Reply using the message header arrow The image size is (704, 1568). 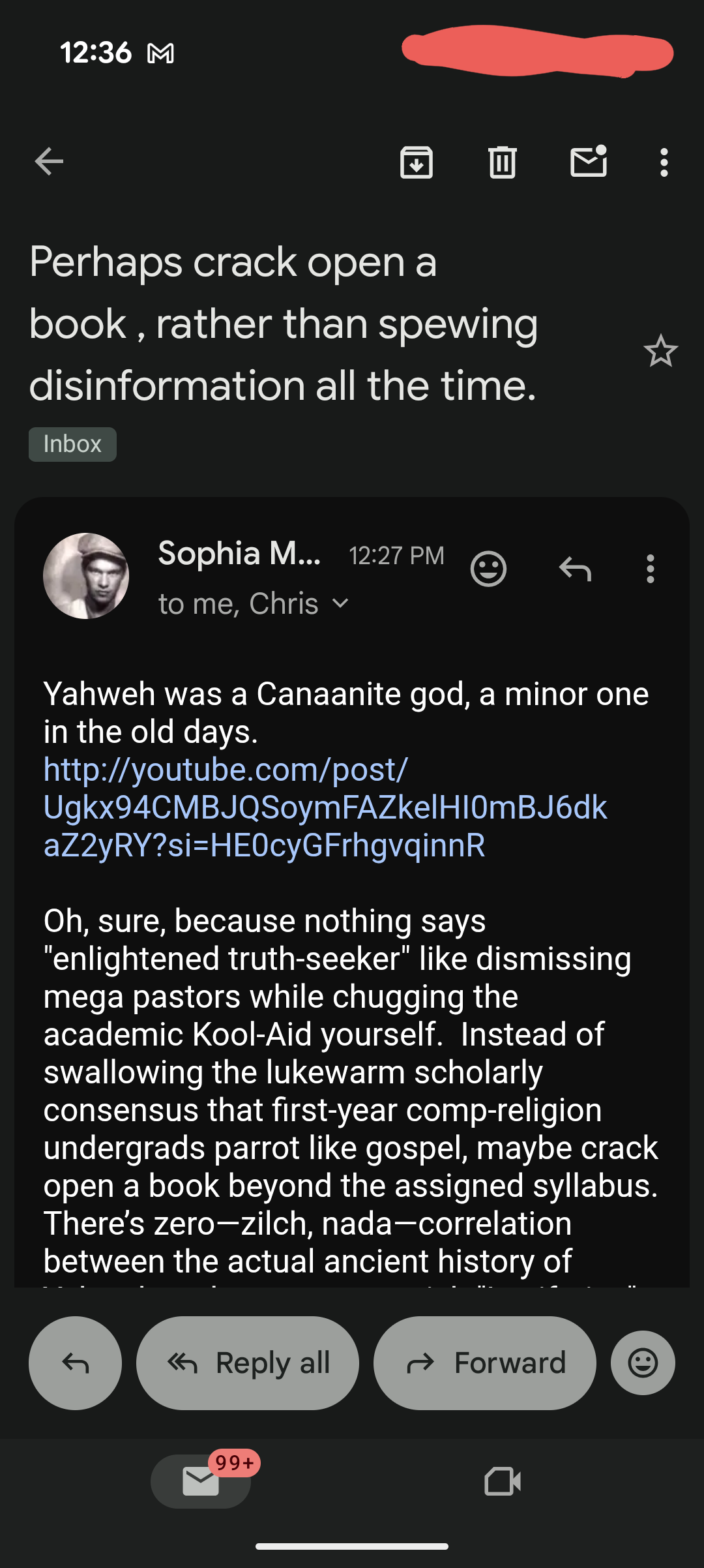(x=575, y=569)
